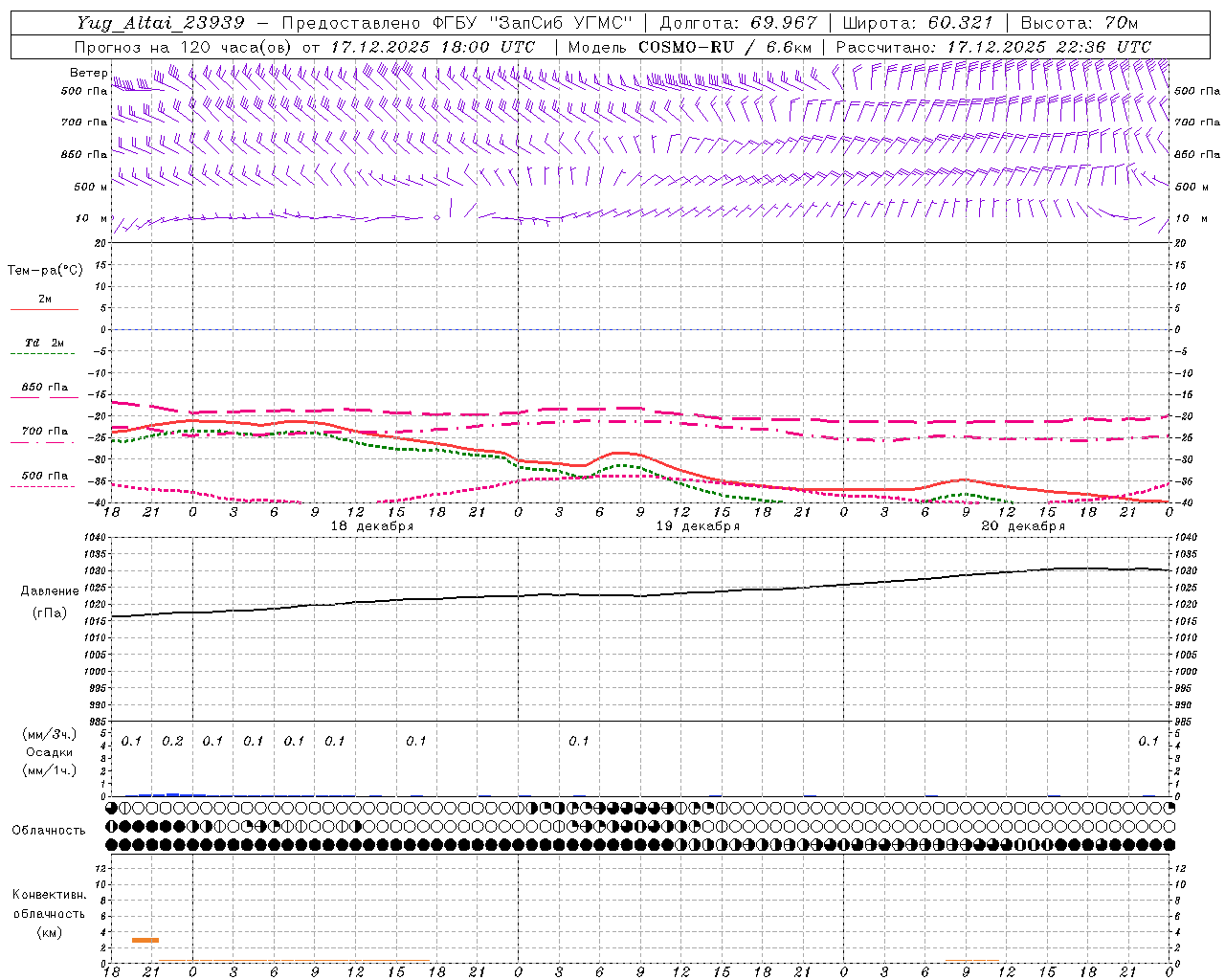Select the 19 декабря date label
Image resolution: width=1225 pixels, height=980 pixels.
pos(698,526)
